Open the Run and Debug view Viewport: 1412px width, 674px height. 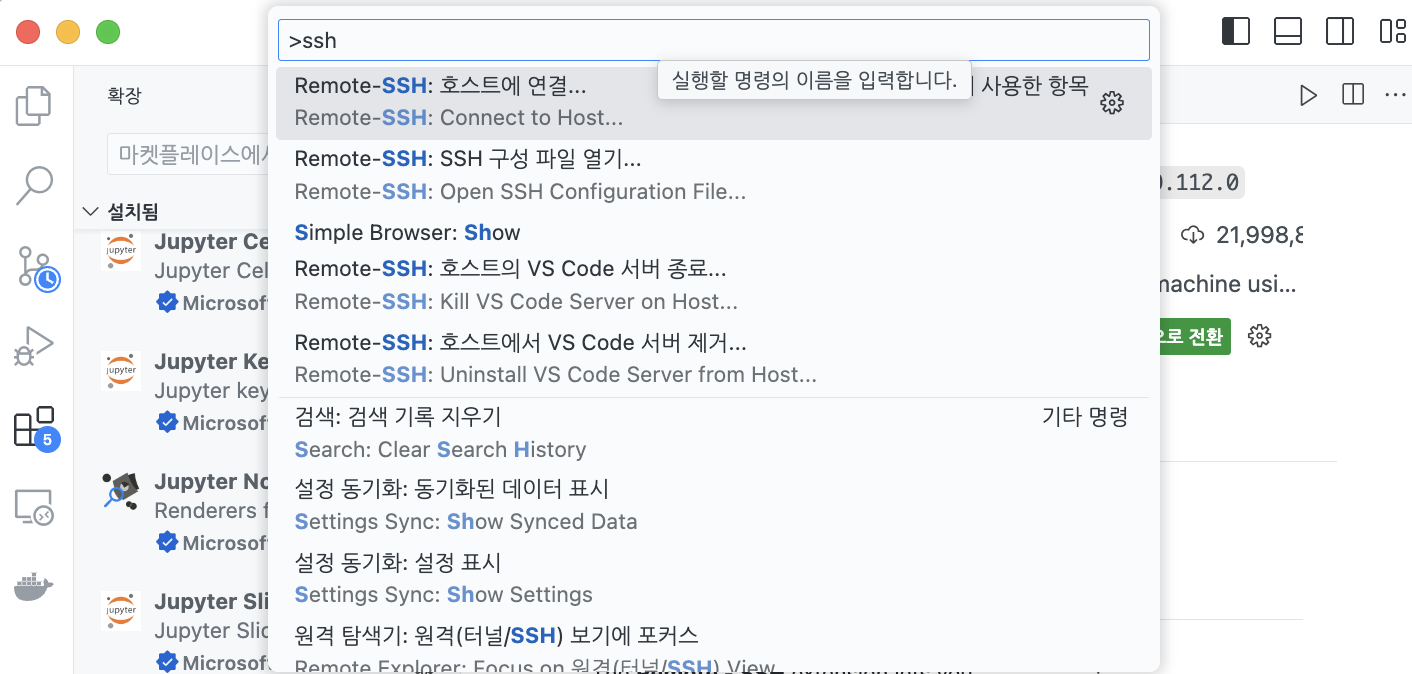(x=34, y=346)
